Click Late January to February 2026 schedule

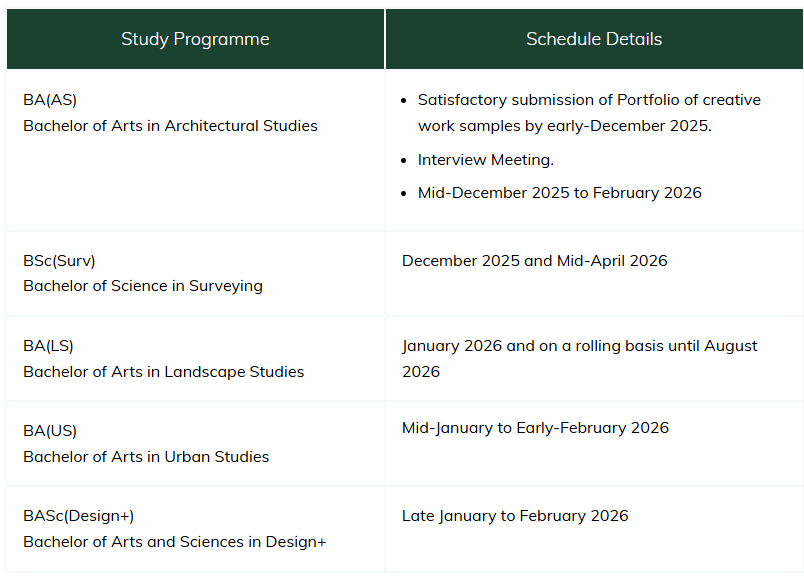515,516
